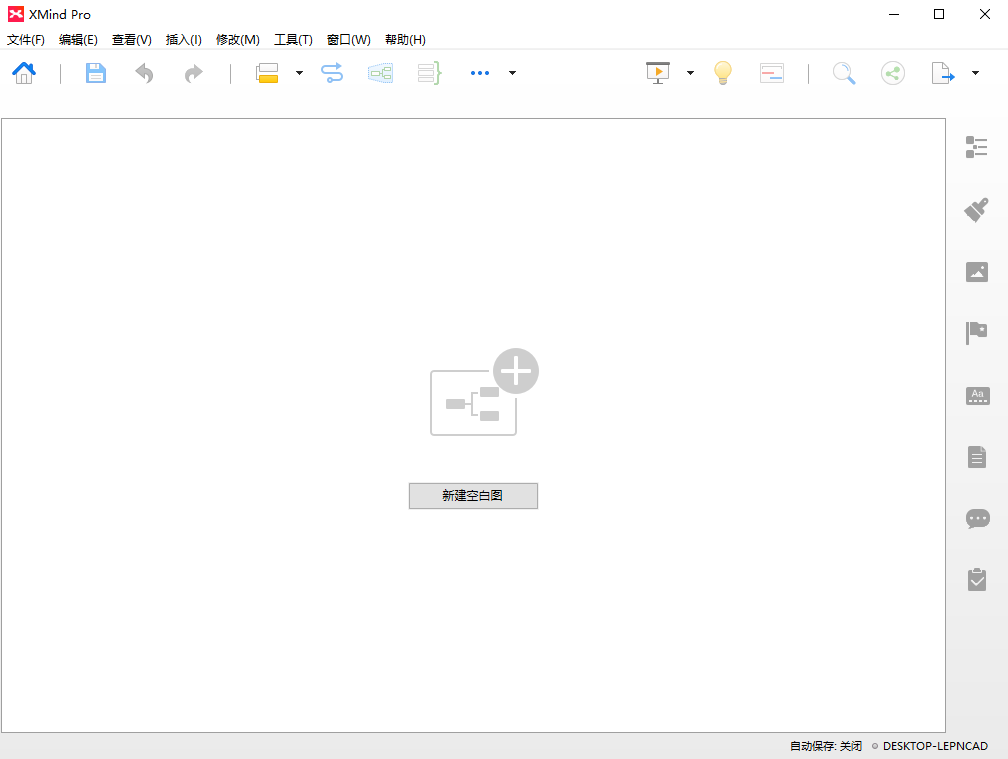Start presentation mode

[658, 73]
